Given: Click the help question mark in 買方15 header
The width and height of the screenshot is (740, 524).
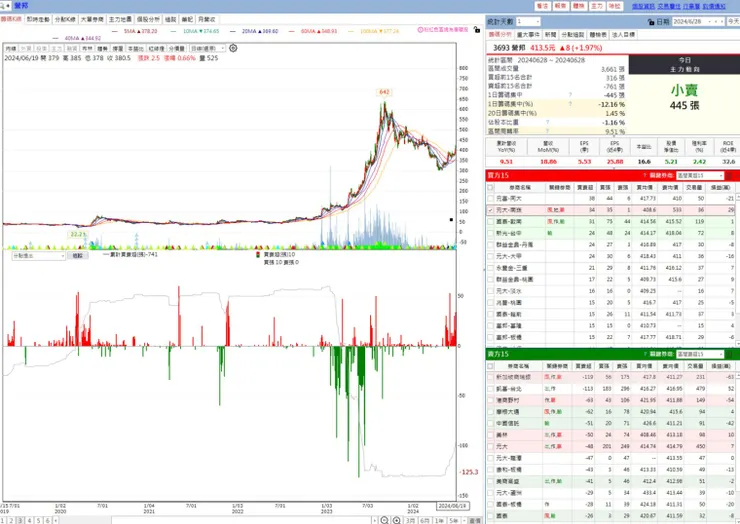Looking at the screenshot, I should point(644,176).
